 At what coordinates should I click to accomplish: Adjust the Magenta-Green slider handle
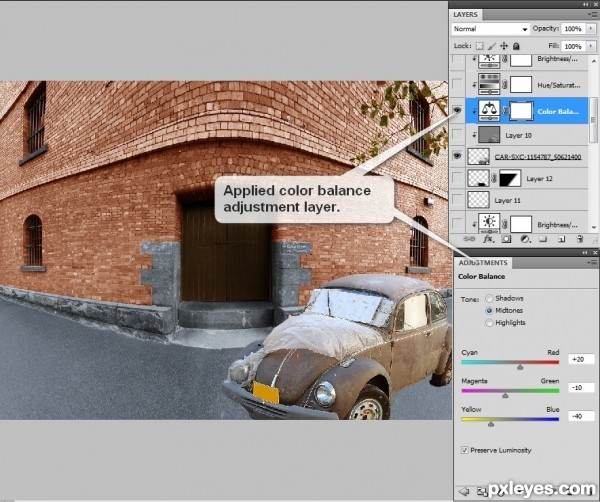point(505,396)
